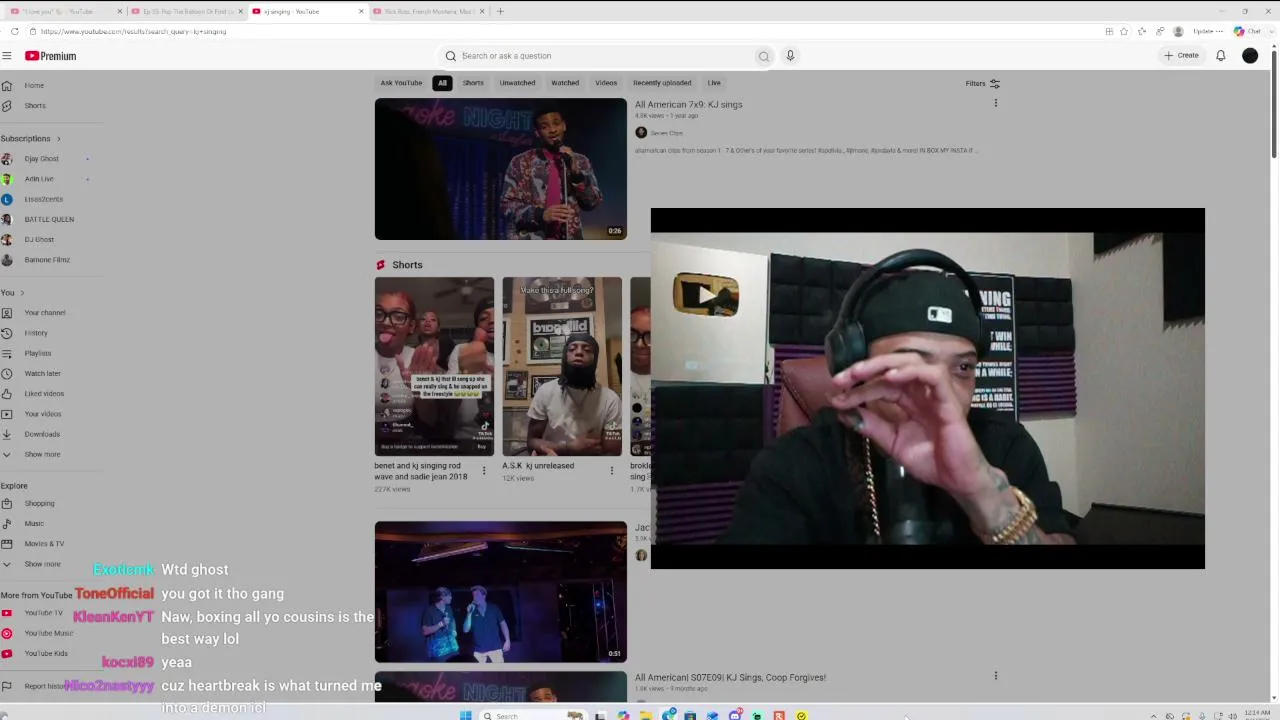Image resolution: width=1280 pixels, height=720 pixels.
Task: Open the search Filters menu
Action: (983, 84)
